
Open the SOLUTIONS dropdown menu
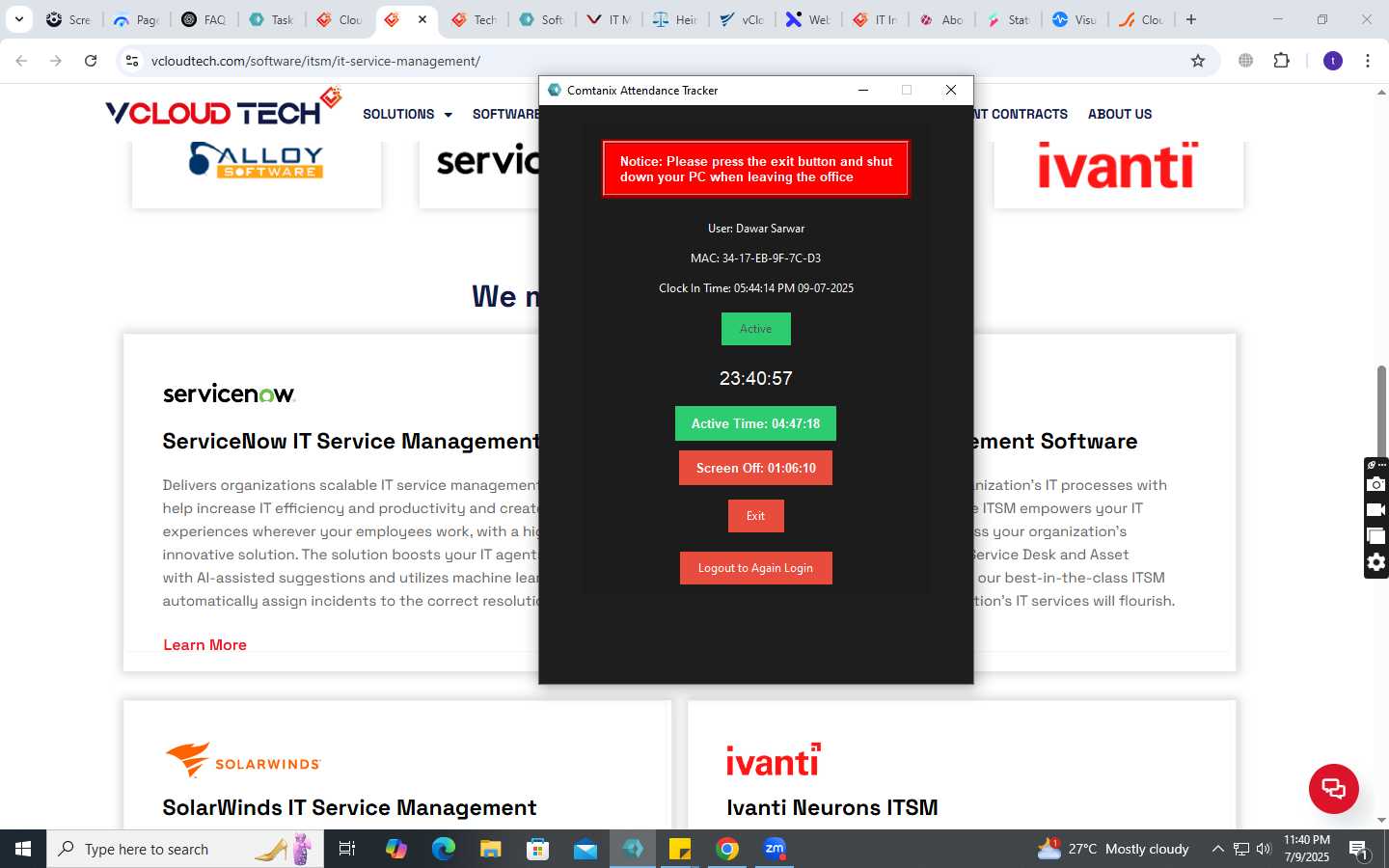point(407,114)
